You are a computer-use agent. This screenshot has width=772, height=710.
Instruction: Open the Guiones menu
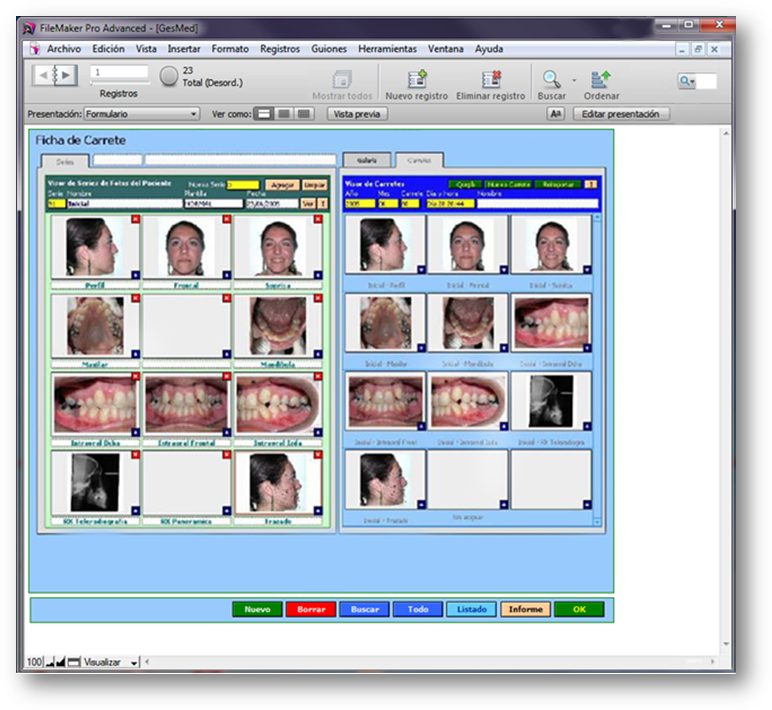tap(328, 49)
